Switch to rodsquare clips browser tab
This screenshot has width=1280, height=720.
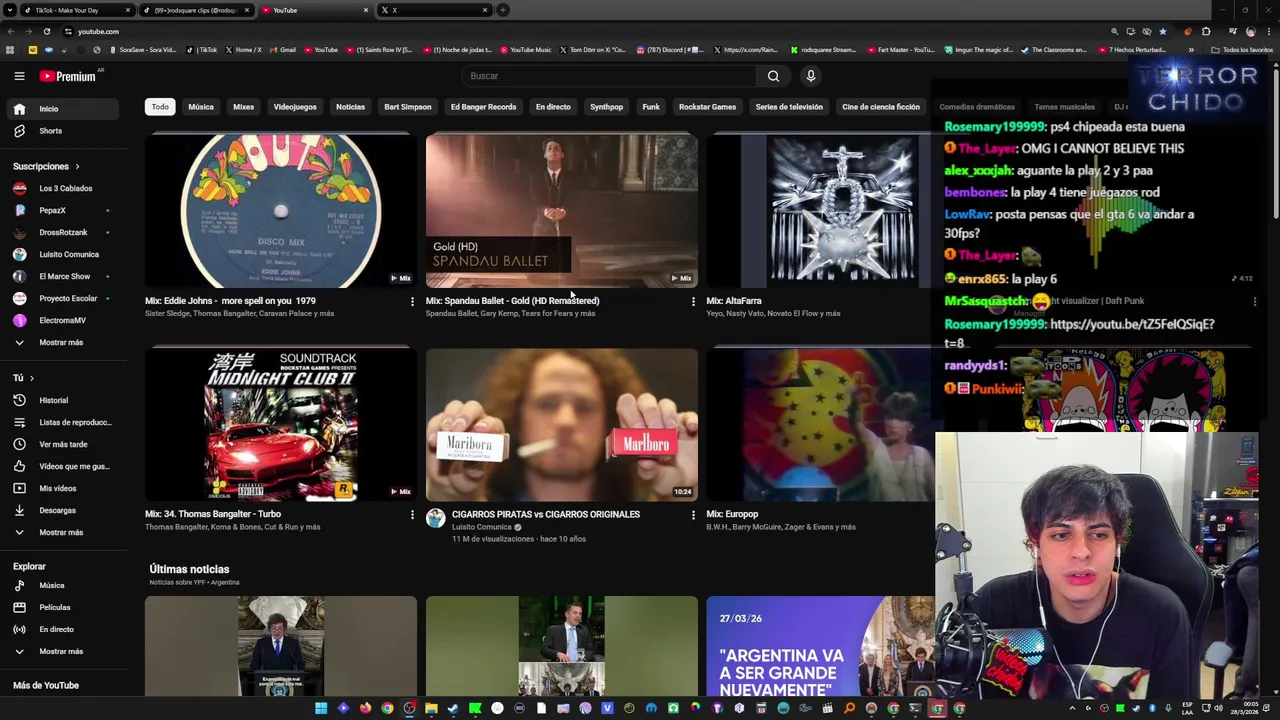pos(195,10)
